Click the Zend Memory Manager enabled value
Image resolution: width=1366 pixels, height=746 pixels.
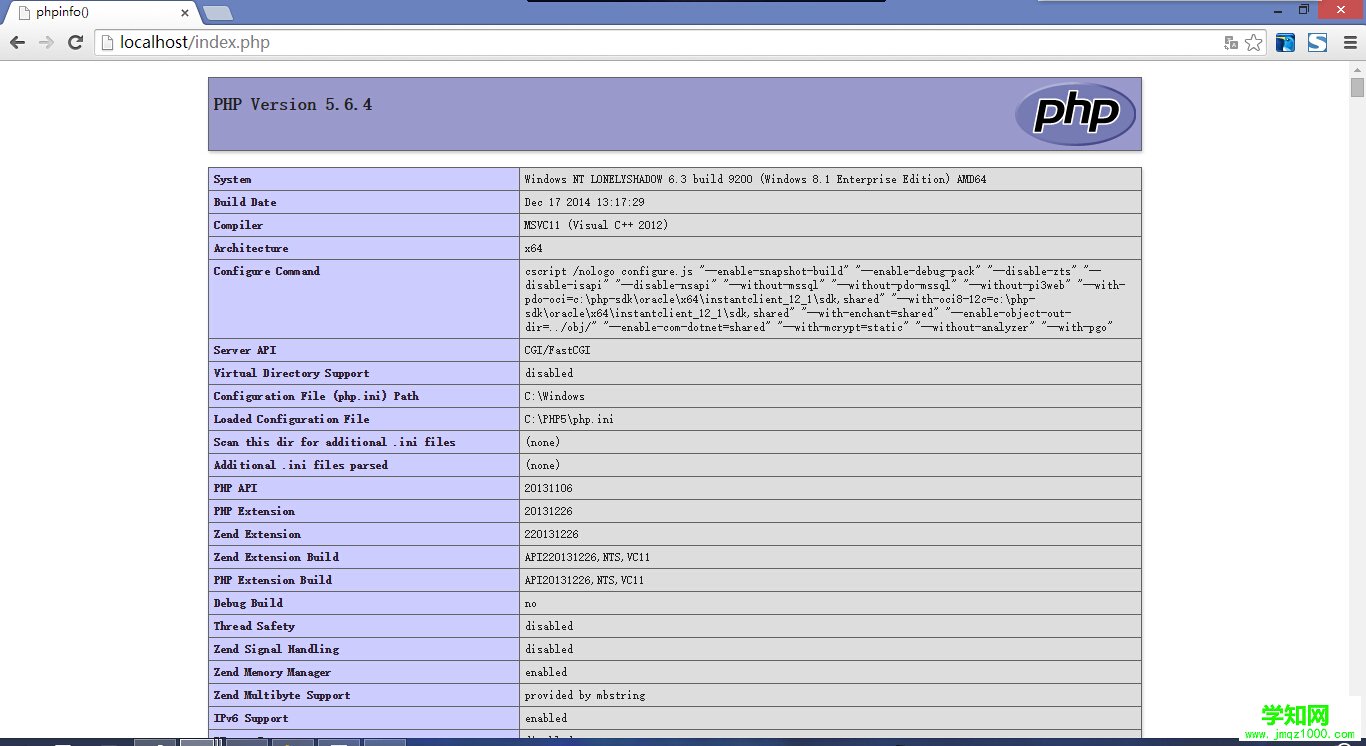(546, 672)
